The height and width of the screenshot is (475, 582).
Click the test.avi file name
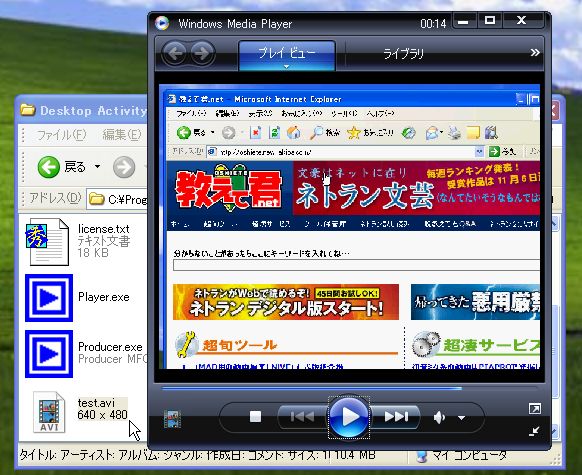tap(96, 403)
